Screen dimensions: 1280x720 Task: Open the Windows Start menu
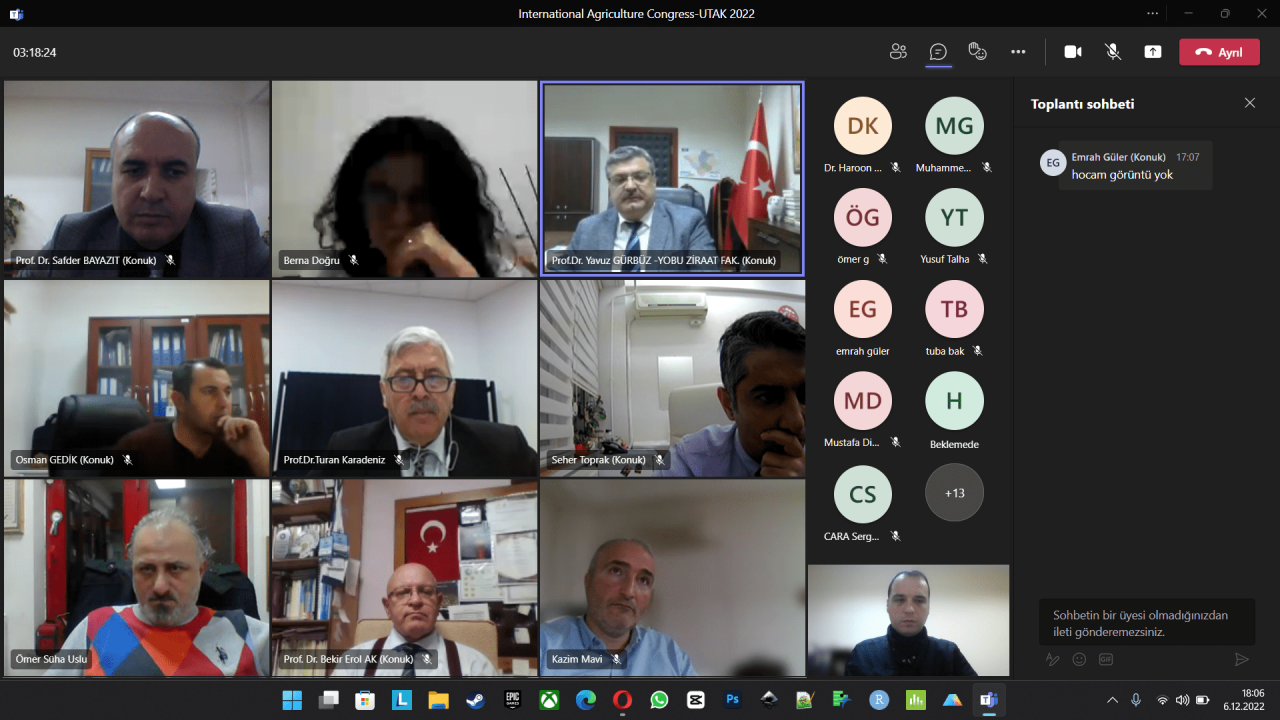(x=292, y=700)
